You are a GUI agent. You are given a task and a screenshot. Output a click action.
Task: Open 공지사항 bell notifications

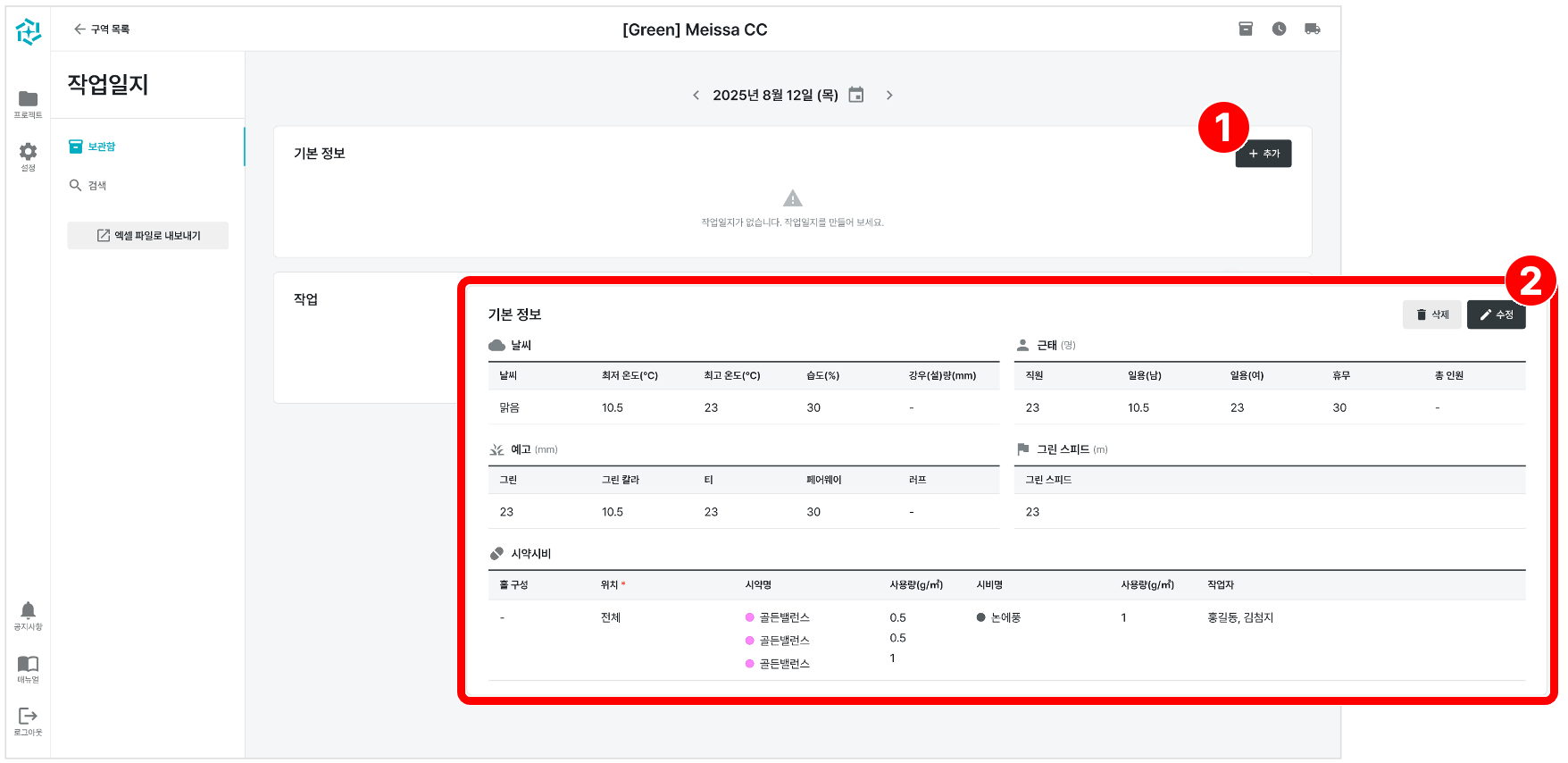pos(28,615)
